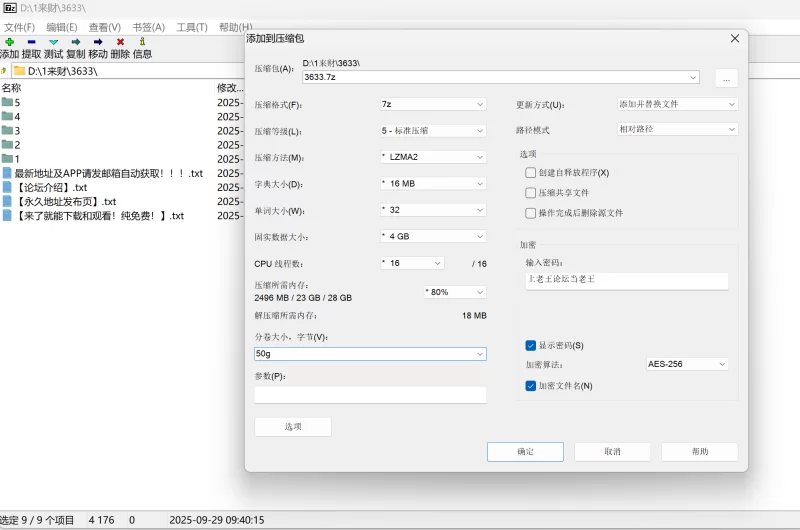800x530 pixels.
Task: Select the folder named 5 in file list
Action: [x=17, y=102]
